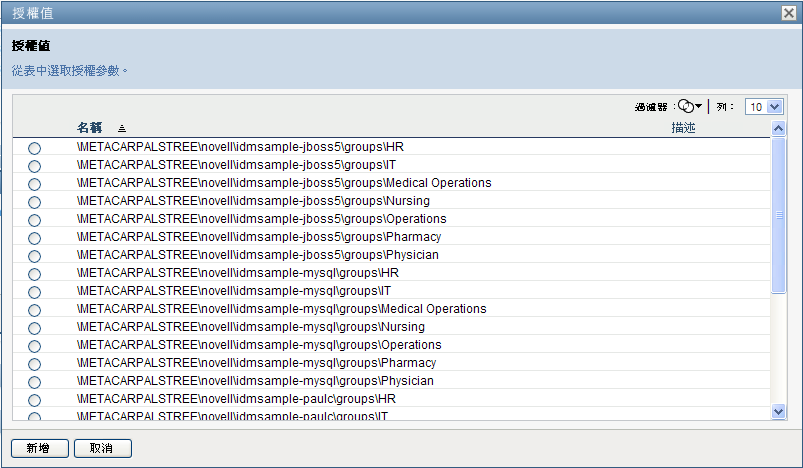803x468 pixels.
Task: Choose jboss5\groups\Medical Operations radio button
Action: click(34, 184)
